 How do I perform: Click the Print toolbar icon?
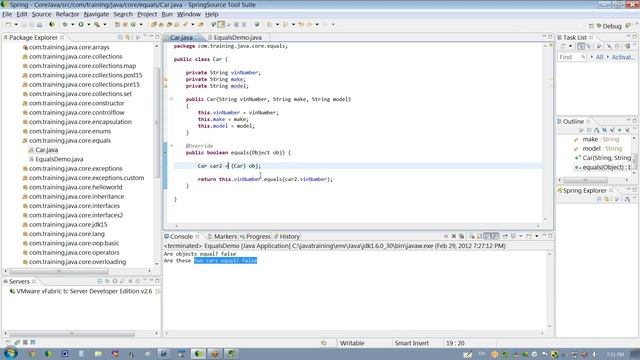(40, 25)
